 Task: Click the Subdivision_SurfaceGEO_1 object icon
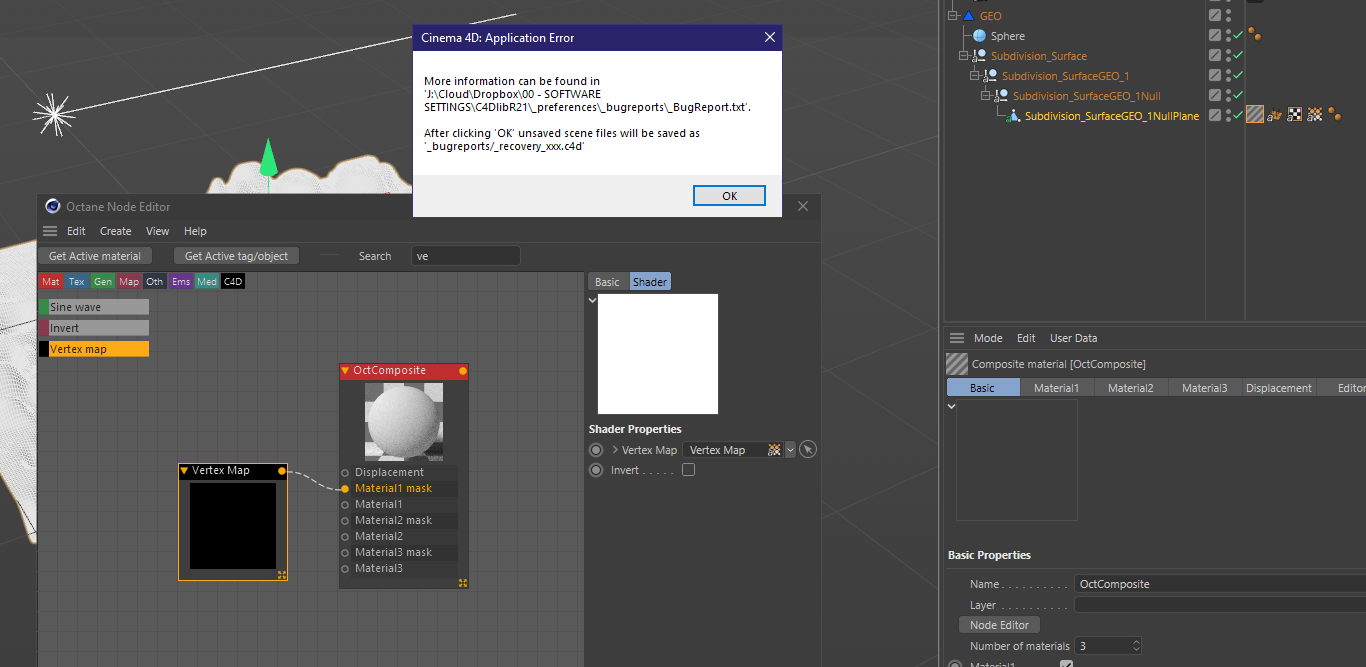point(991,76)
